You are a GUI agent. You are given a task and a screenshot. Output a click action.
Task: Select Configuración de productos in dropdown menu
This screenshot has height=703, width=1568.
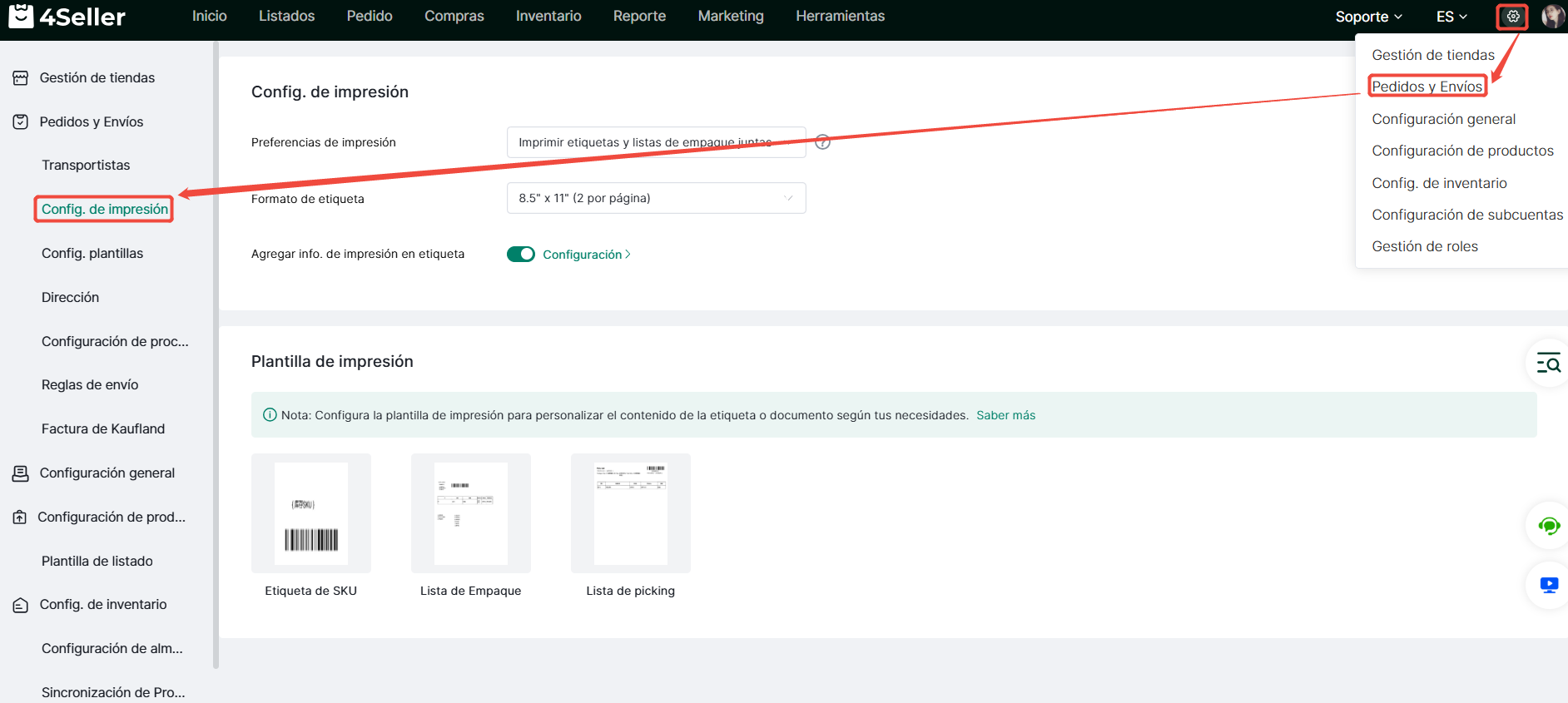[1462, 151]
